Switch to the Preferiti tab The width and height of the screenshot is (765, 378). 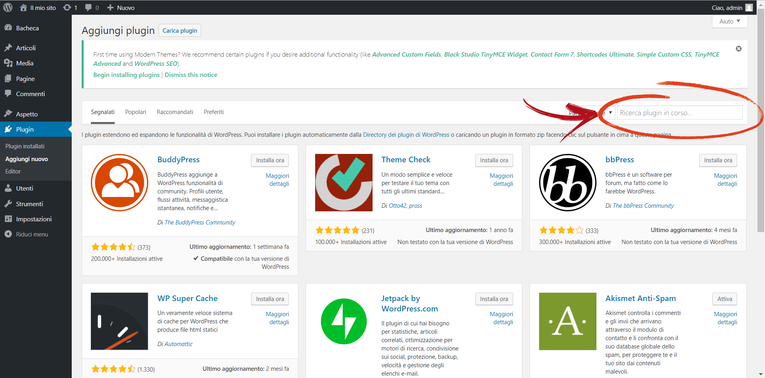pos(214,112)
